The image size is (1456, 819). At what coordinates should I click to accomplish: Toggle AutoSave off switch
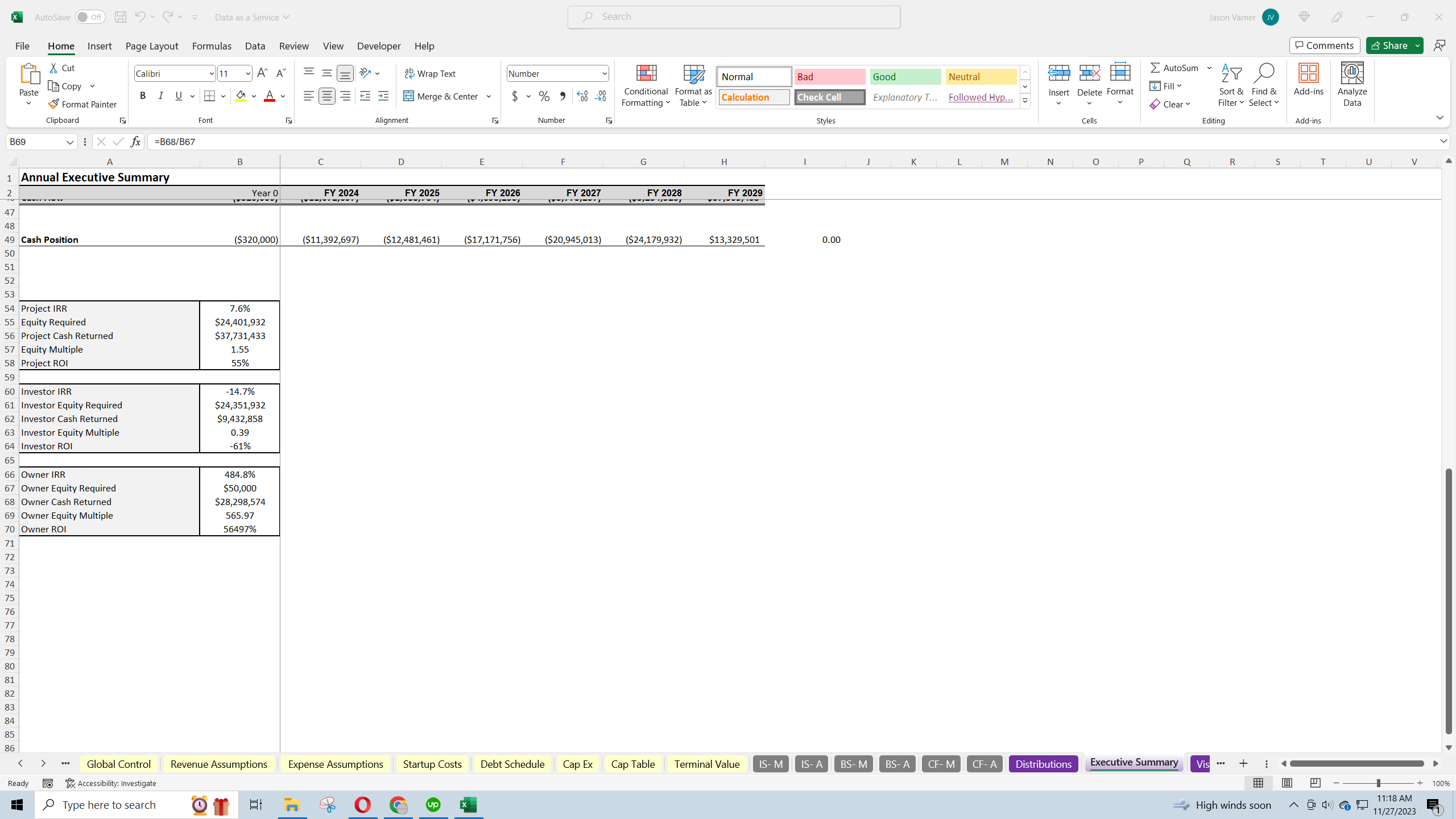[x=89, y=16]
